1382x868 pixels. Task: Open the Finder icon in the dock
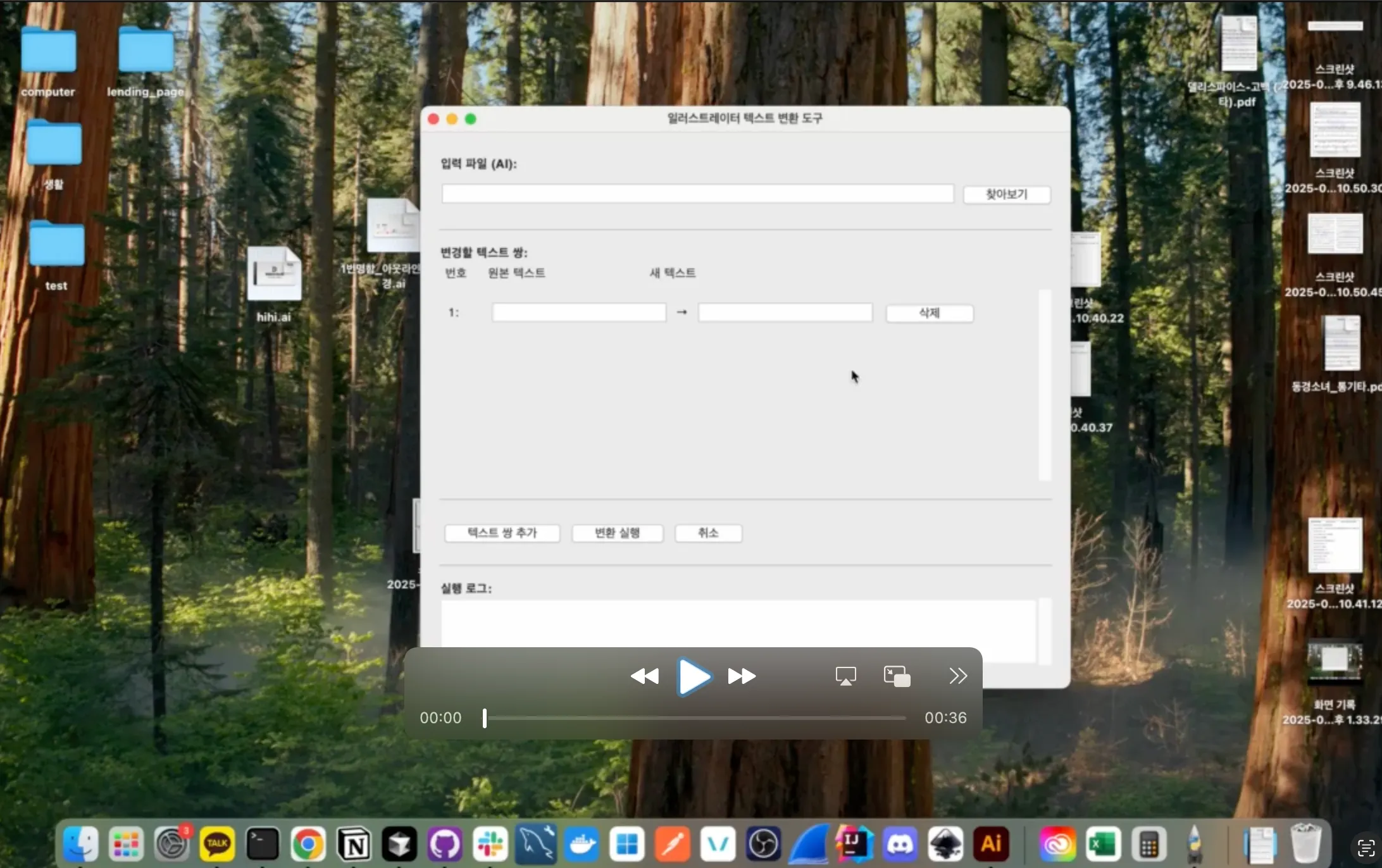coord(80,844)
